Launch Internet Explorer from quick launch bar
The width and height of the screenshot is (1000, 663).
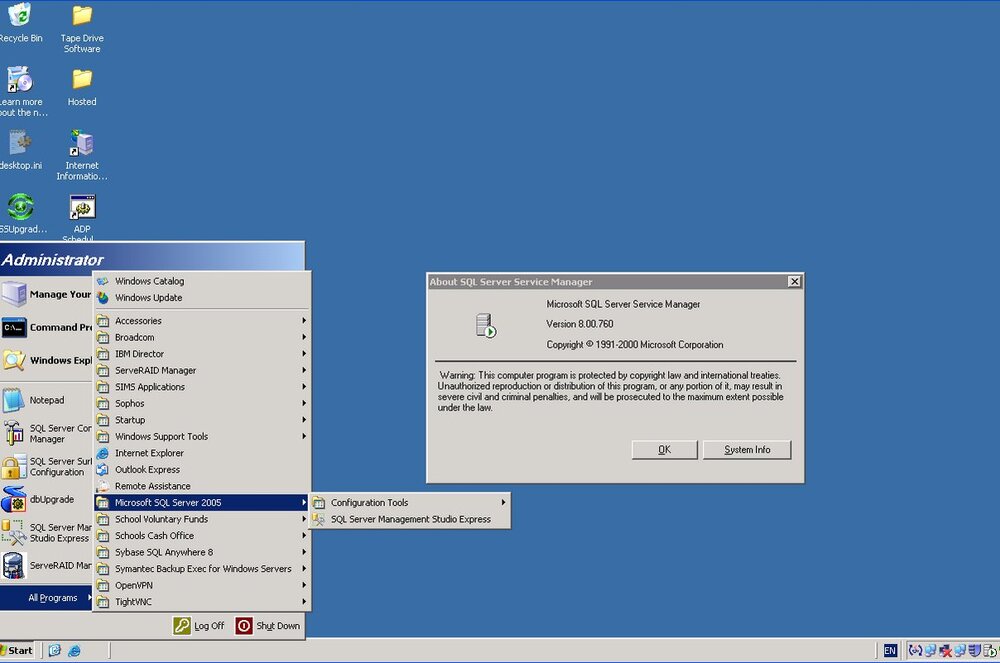click(74, 650)
